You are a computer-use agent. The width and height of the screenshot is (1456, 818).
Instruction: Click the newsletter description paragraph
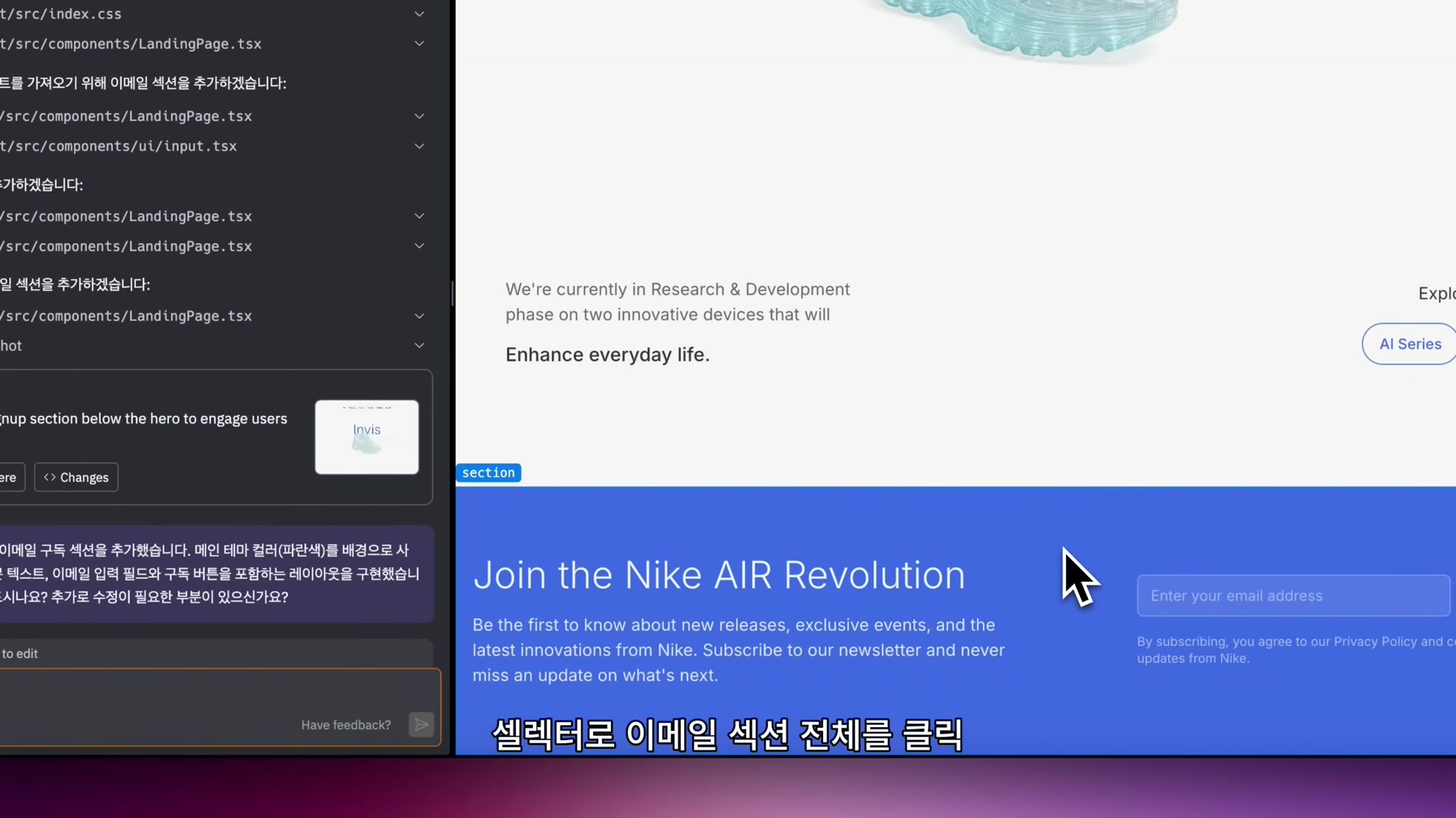pos(739,650)
